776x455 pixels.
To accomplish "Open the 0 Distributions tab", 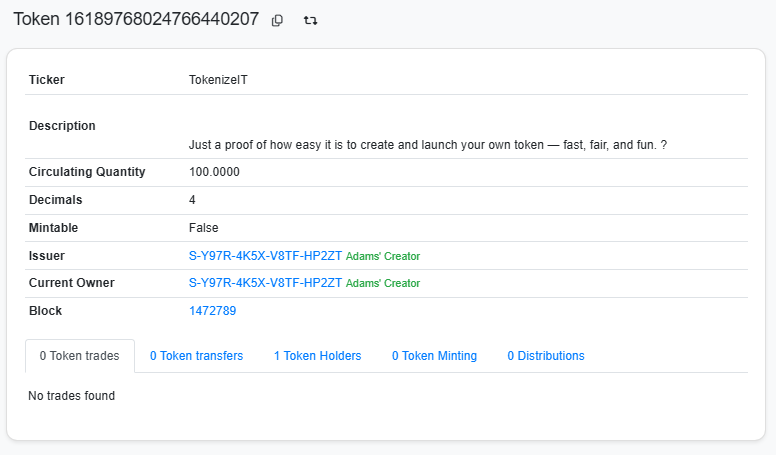I will [x=546, y=356].
